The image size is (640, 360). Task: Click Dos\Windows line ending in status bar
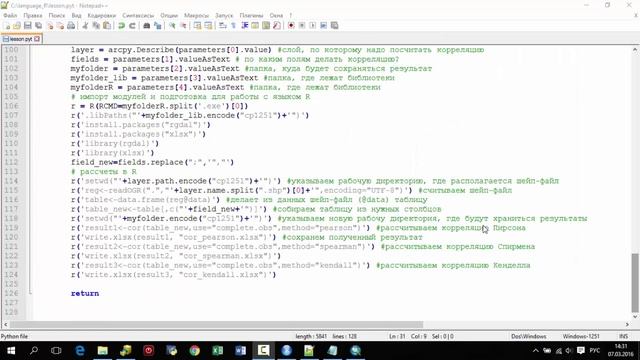tap(529, 336)
